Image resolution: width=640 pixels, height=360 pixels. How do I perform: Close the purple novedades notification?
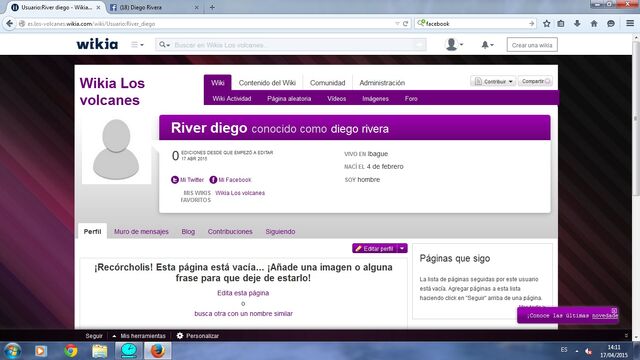point(614,311)
